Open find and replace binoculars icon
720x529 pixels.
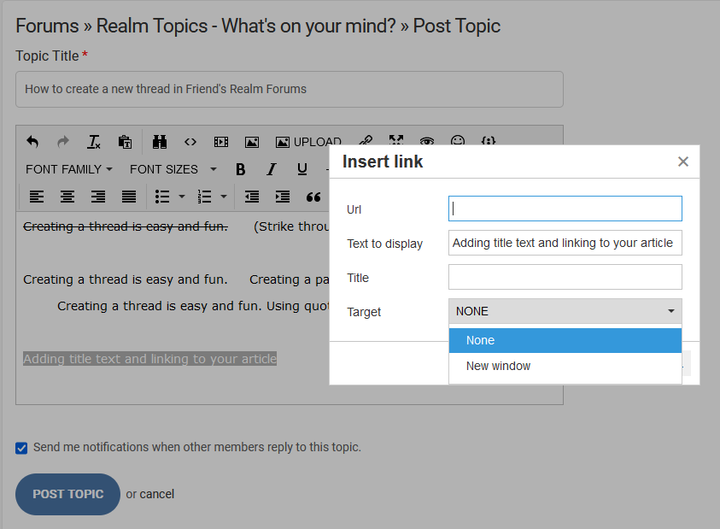pos(160,142)
